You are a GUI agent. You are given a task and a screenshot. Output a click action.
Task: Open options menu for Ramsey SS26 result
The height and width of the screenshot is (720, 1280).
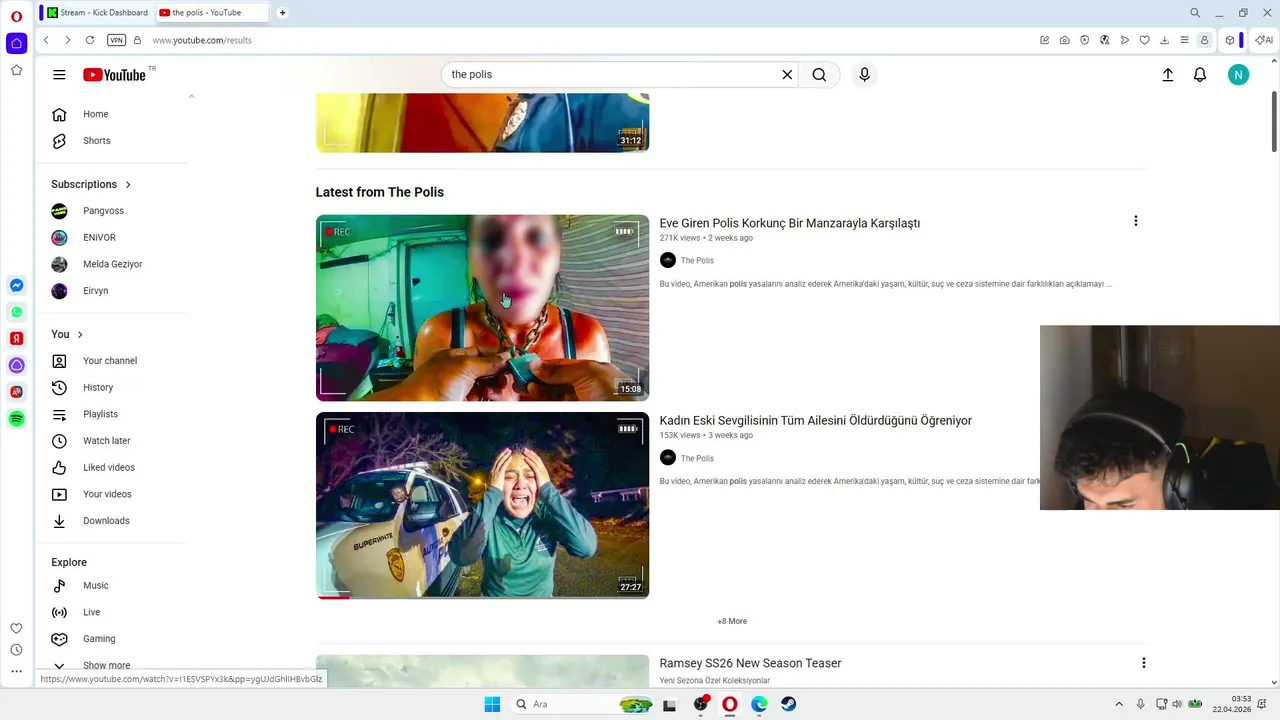click(x=1143, y=663)
